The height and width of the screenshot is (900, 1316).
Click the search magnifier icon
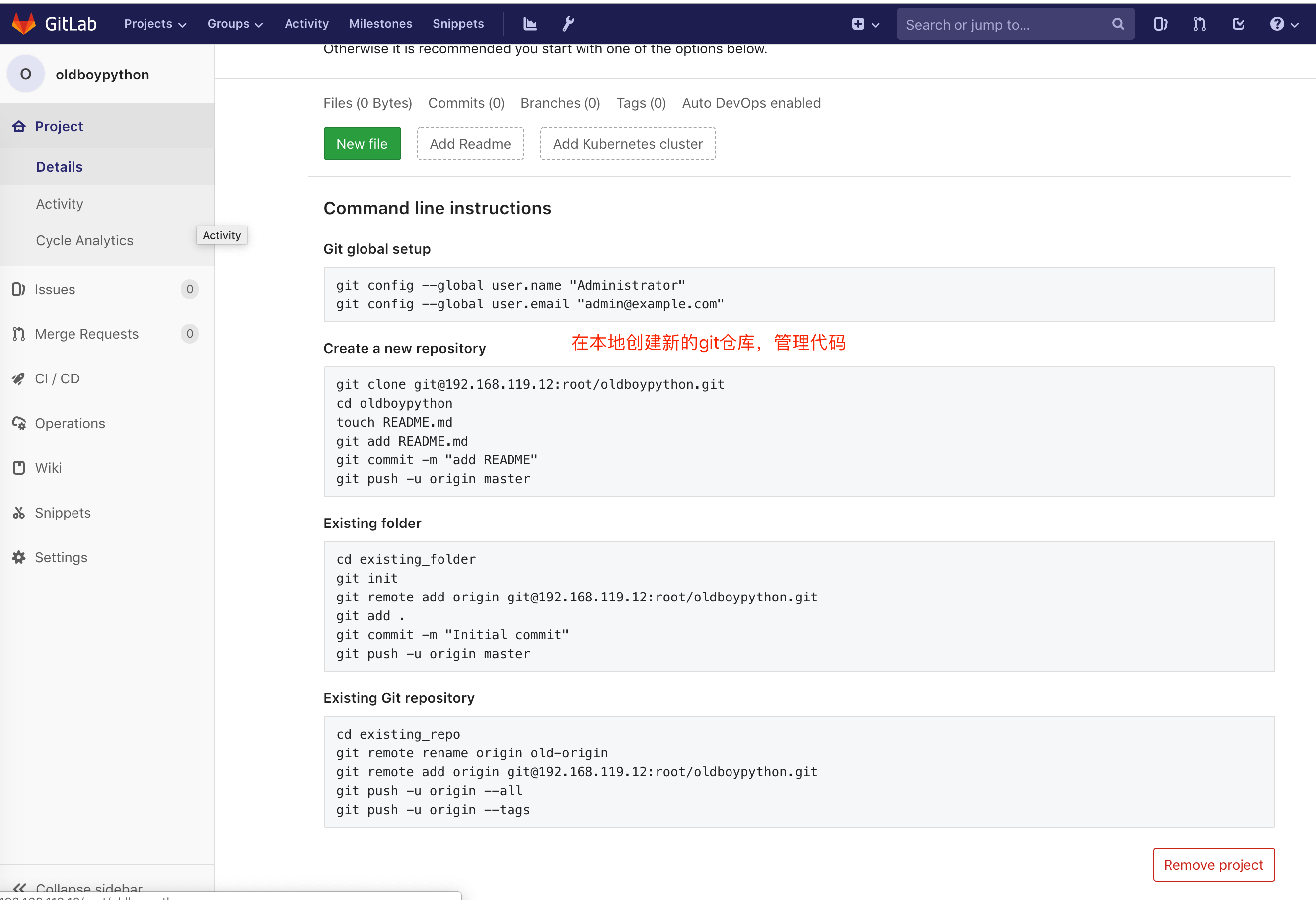point(1118,24)
